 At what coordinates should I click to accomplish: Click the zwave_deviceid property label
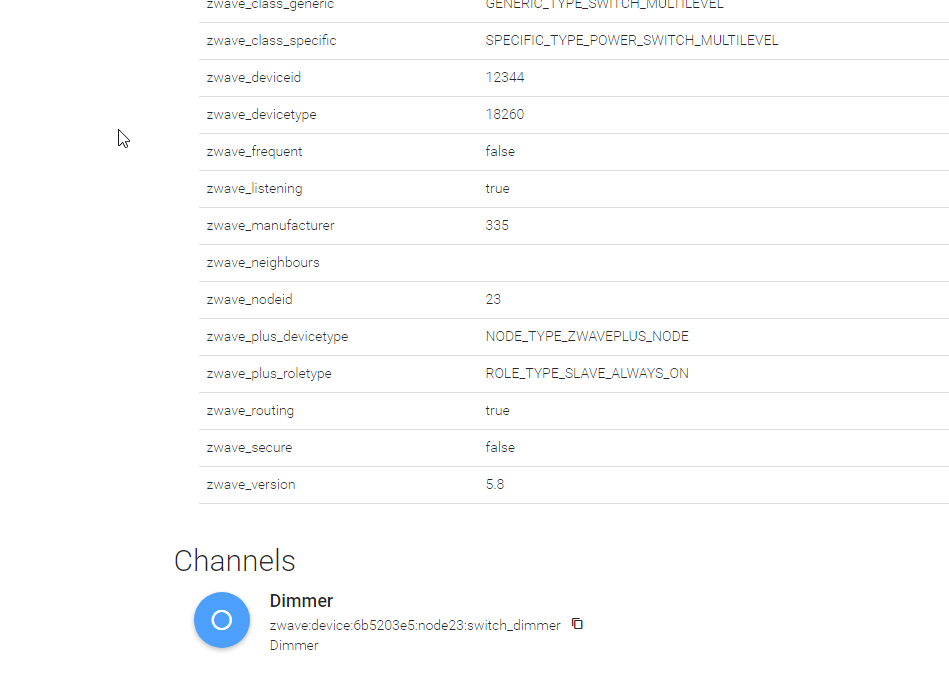[x=254, y=78]
